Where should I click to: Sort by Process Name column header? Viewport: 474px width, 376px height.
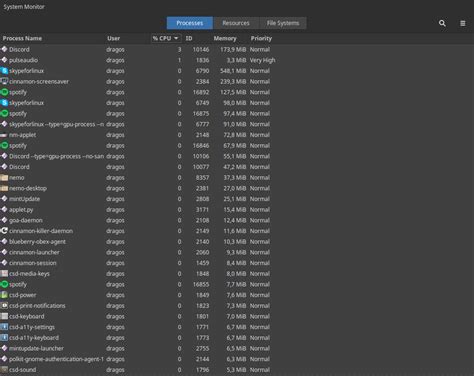[22, 38]
